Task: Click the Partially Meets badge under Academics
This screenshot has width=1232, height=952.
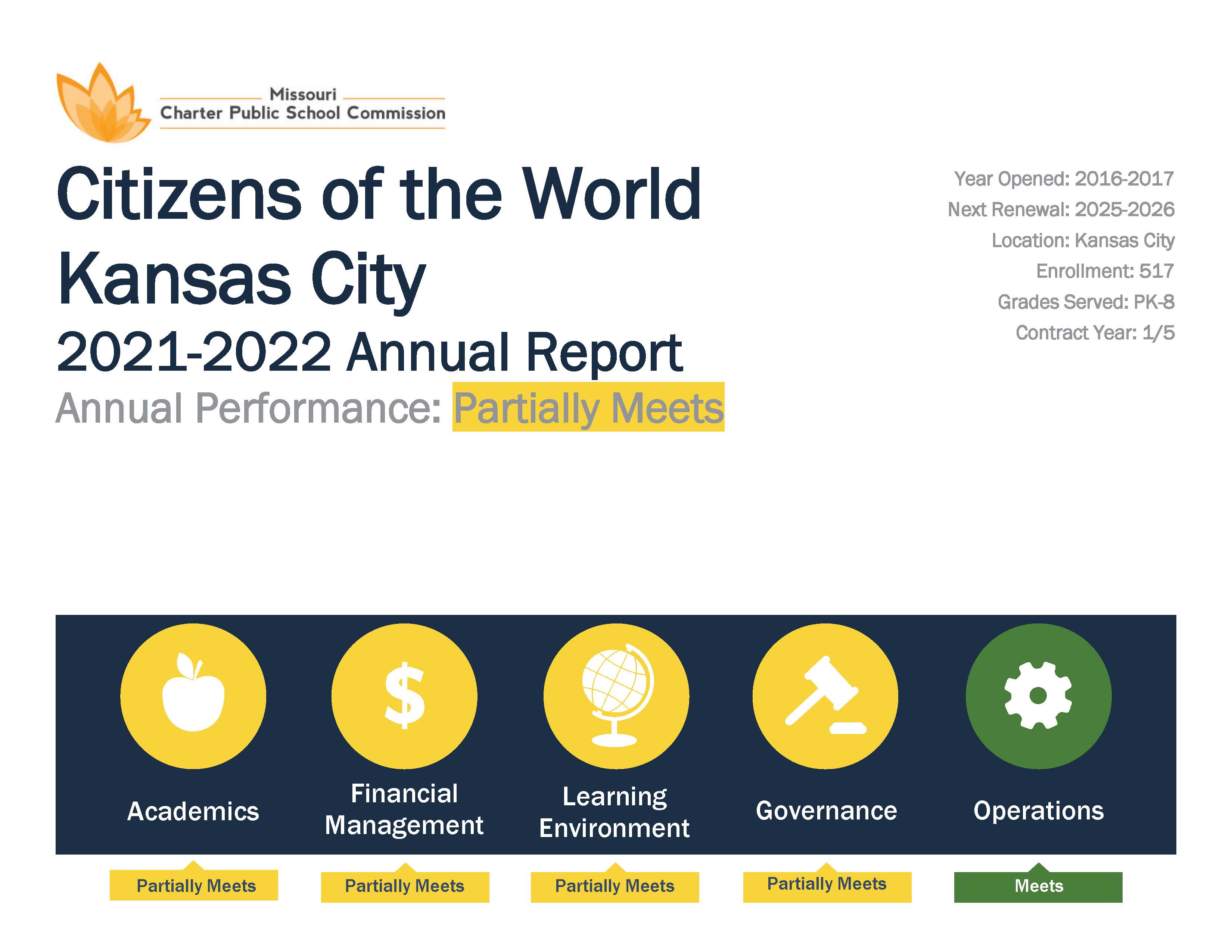Action: (193, 886)
